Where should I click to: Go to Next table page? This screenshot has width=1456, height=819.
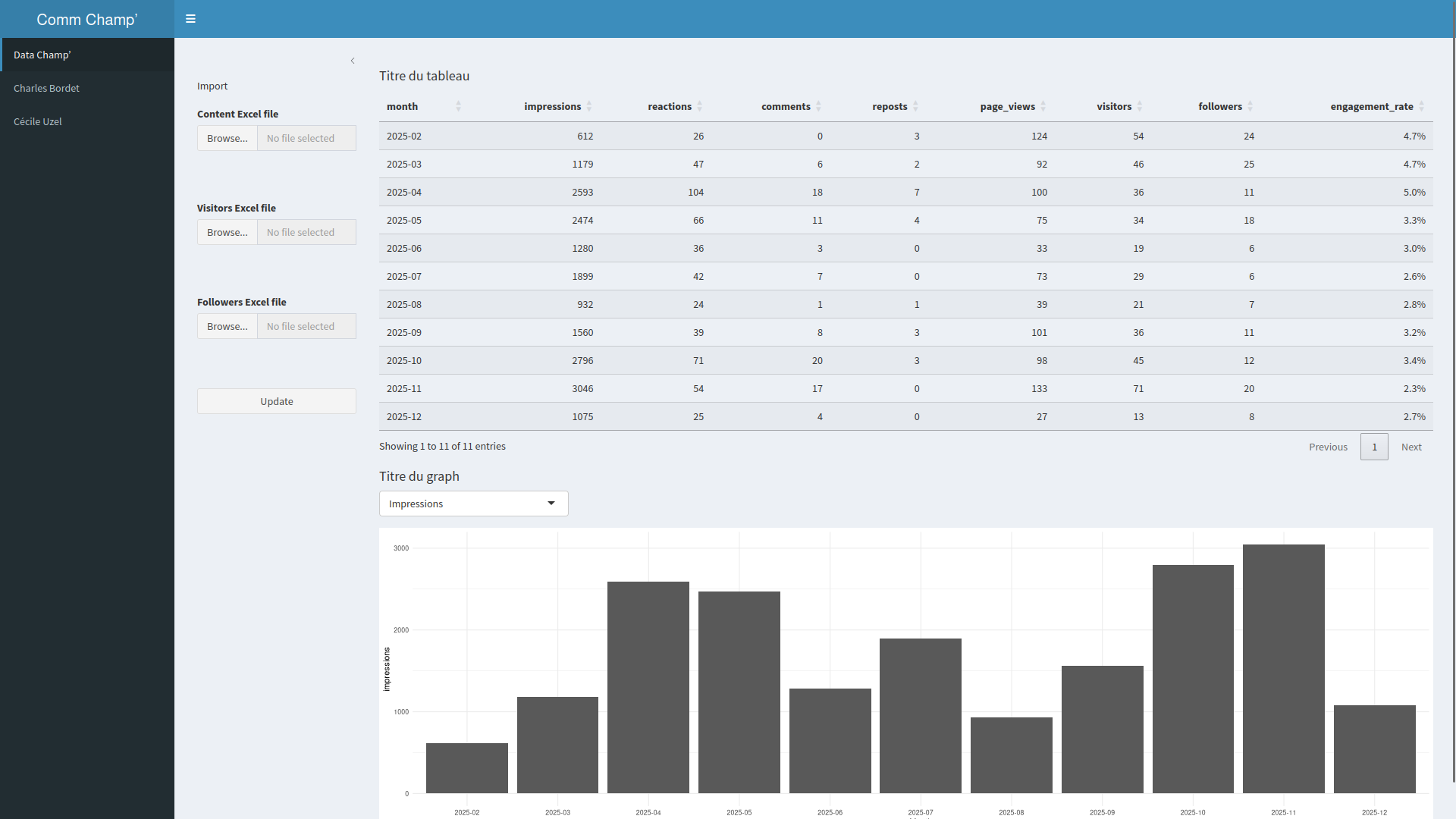click(x=1411, y=447)
